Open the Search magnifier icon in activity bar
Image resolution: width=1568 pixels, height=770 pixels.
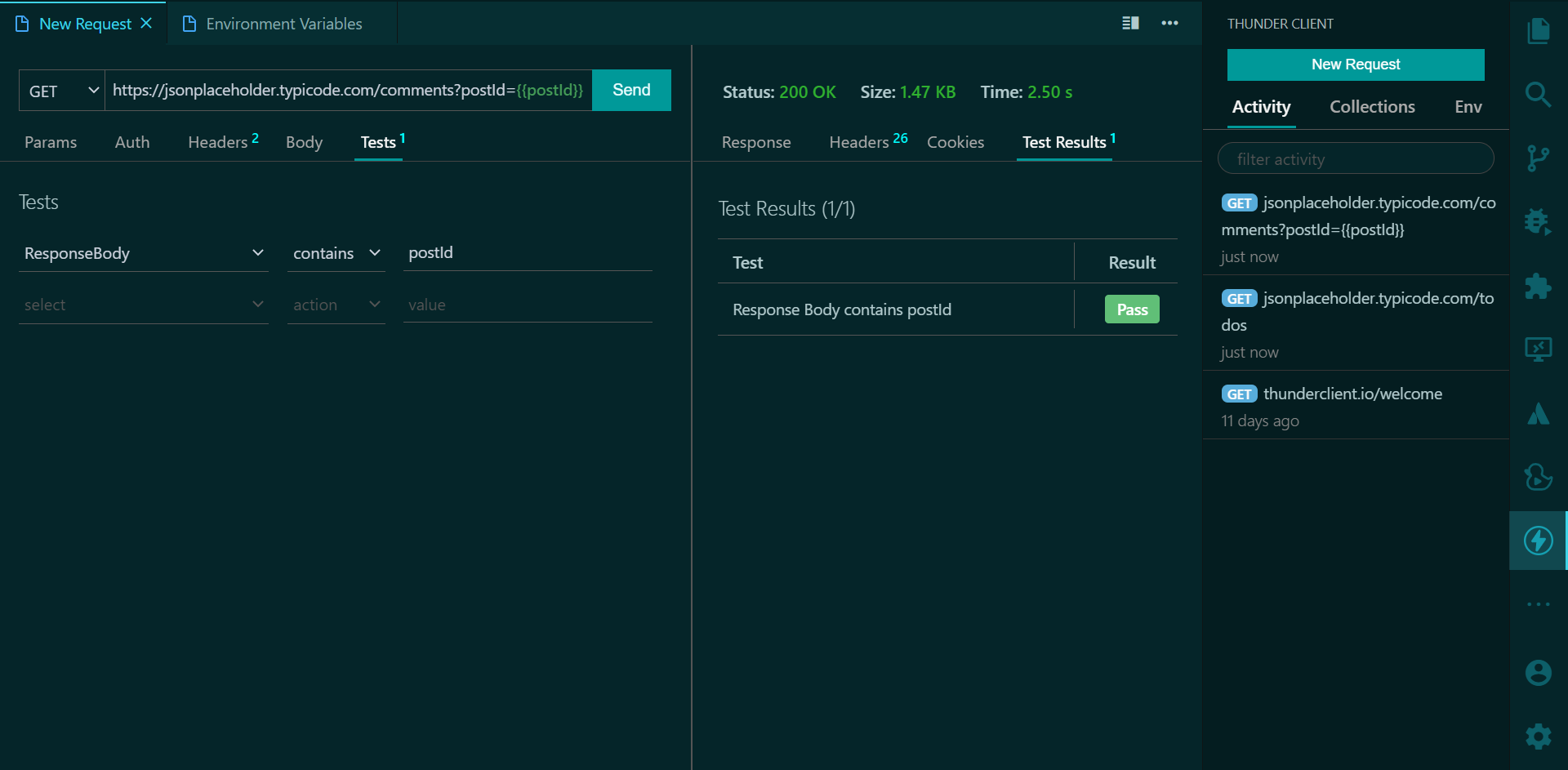(1539, 94)
